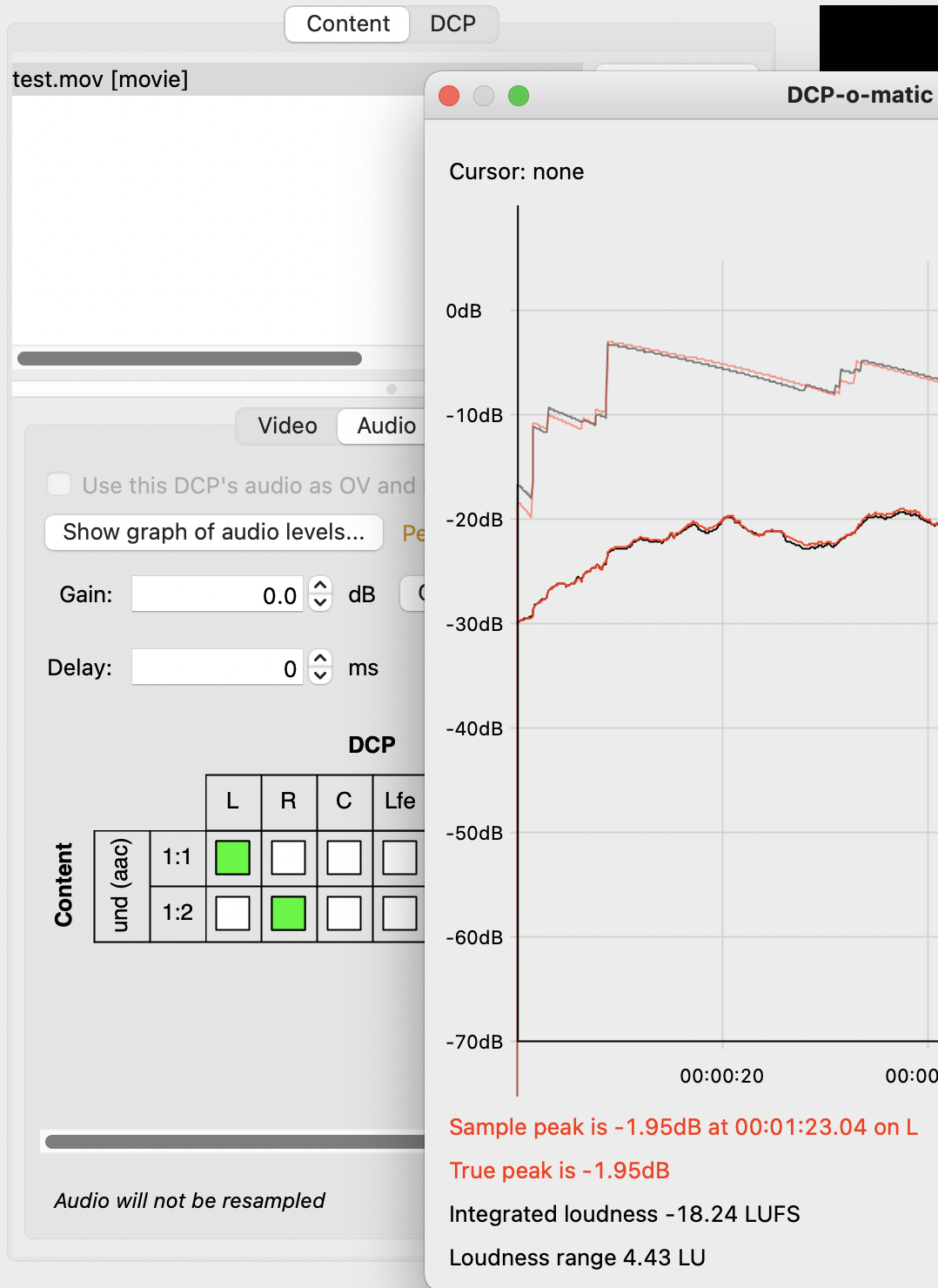This screenshot has height=1288, width=938.
Task: Decrease Gain with down stepper arrow
Action: coord(320,602)
